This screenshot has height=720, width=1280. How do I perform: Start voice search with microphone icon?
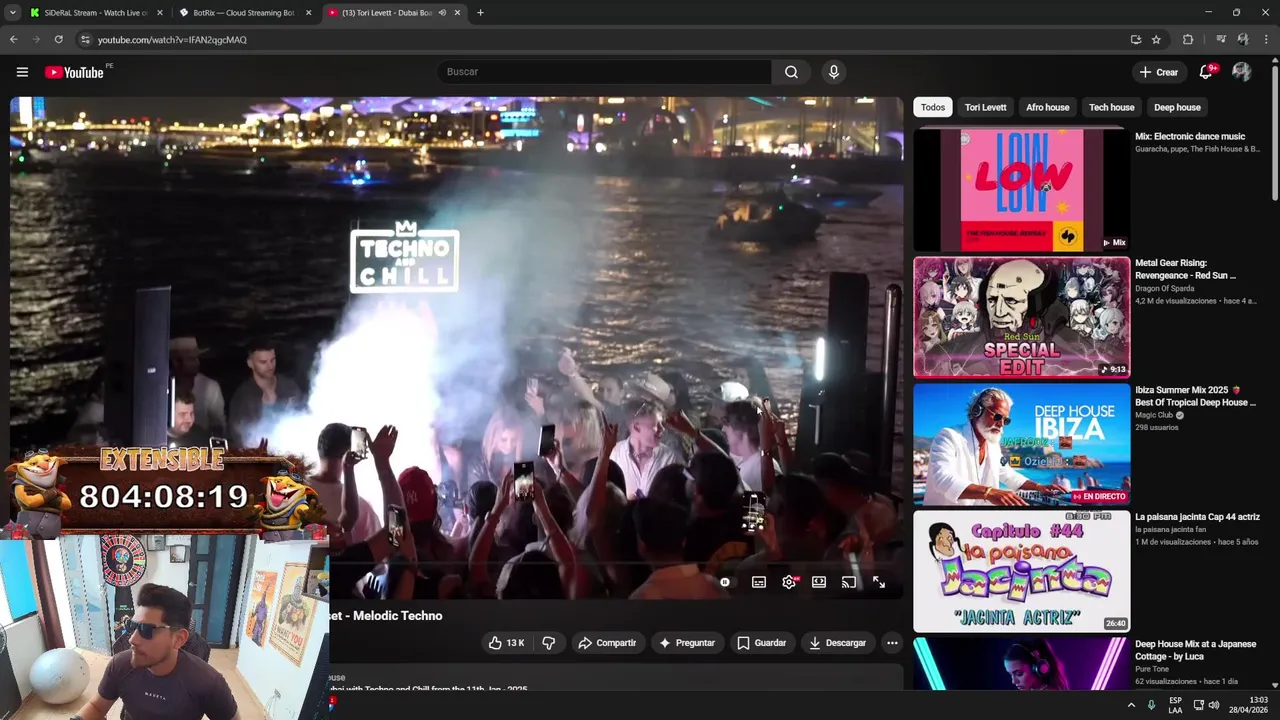(x=833, y=72)
